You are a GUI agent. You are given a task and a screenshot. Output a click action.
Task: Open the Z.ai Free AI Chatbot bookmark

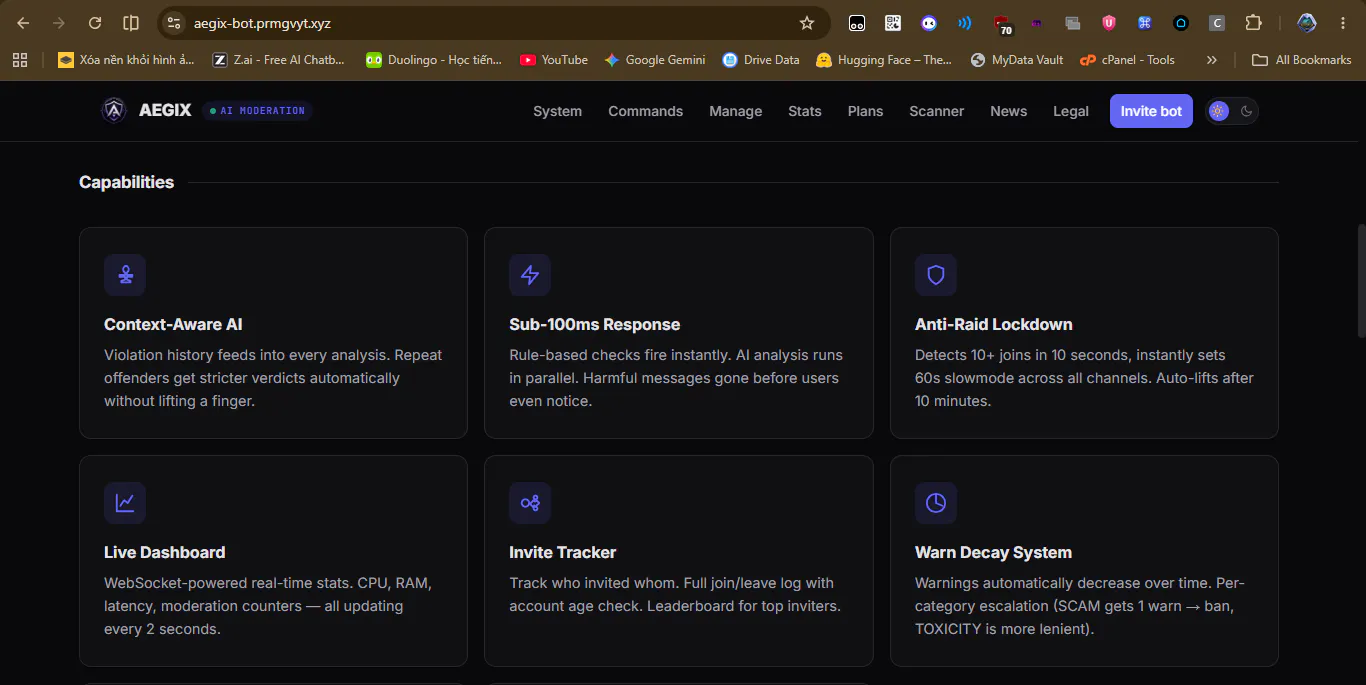coord(279,60)
